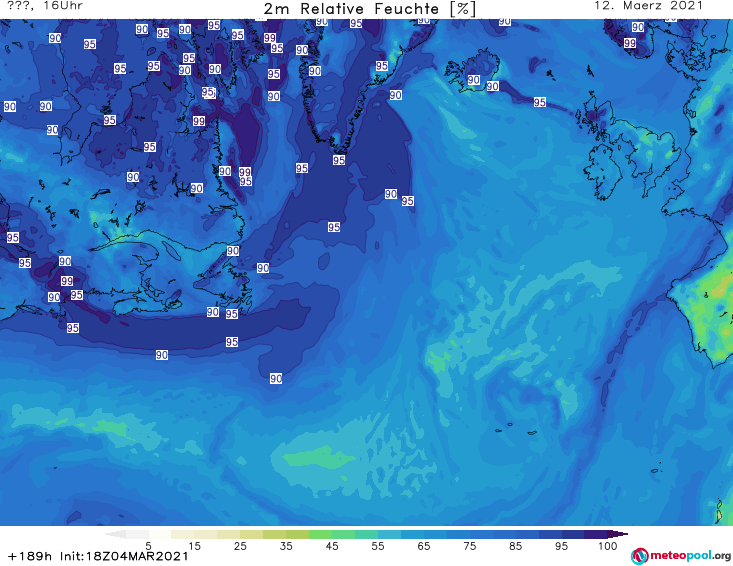Click the legend number 95 below the color bar
Screen dimensions: 733x566
coord(561,546)
